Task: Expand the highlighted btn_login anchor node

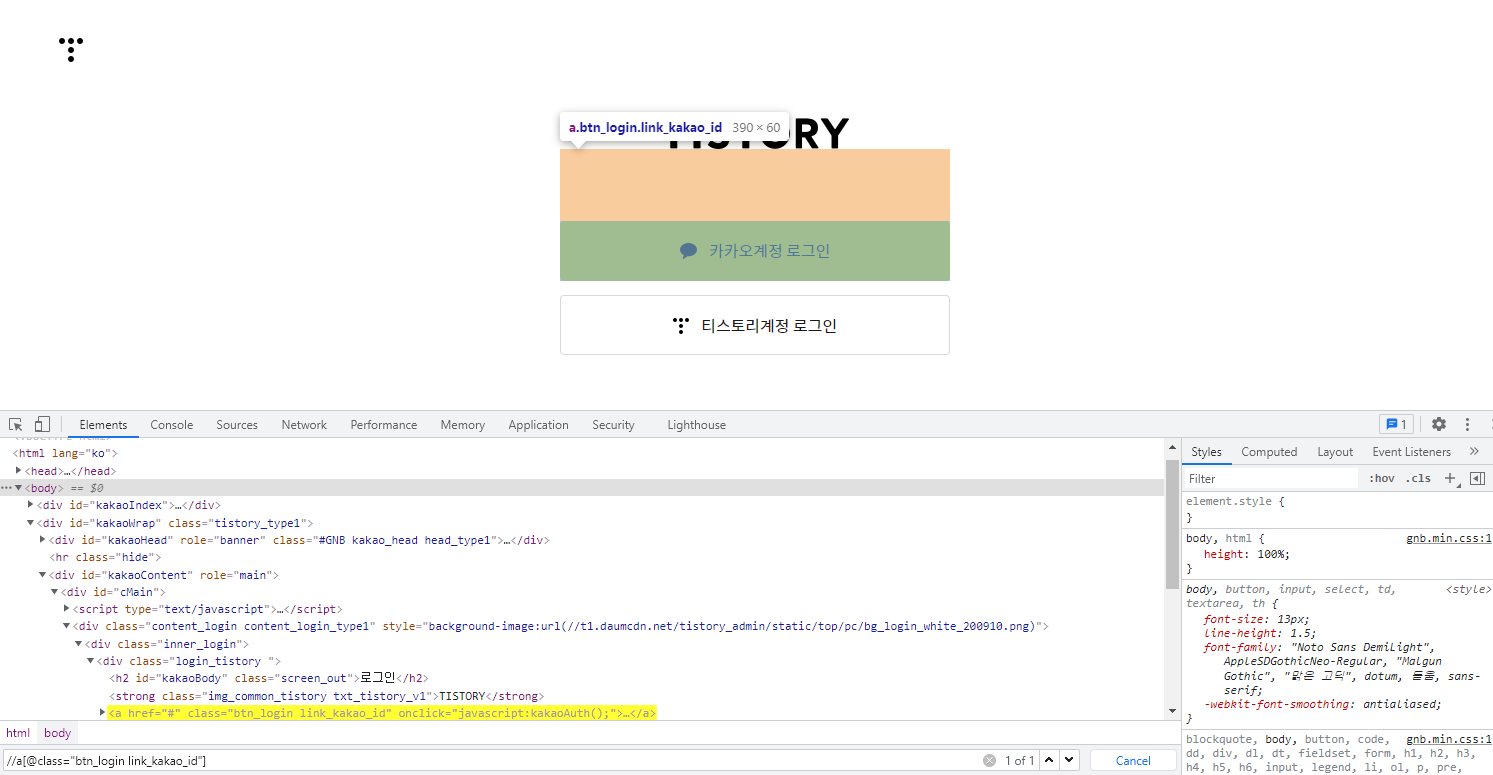Action: point(103,713)
